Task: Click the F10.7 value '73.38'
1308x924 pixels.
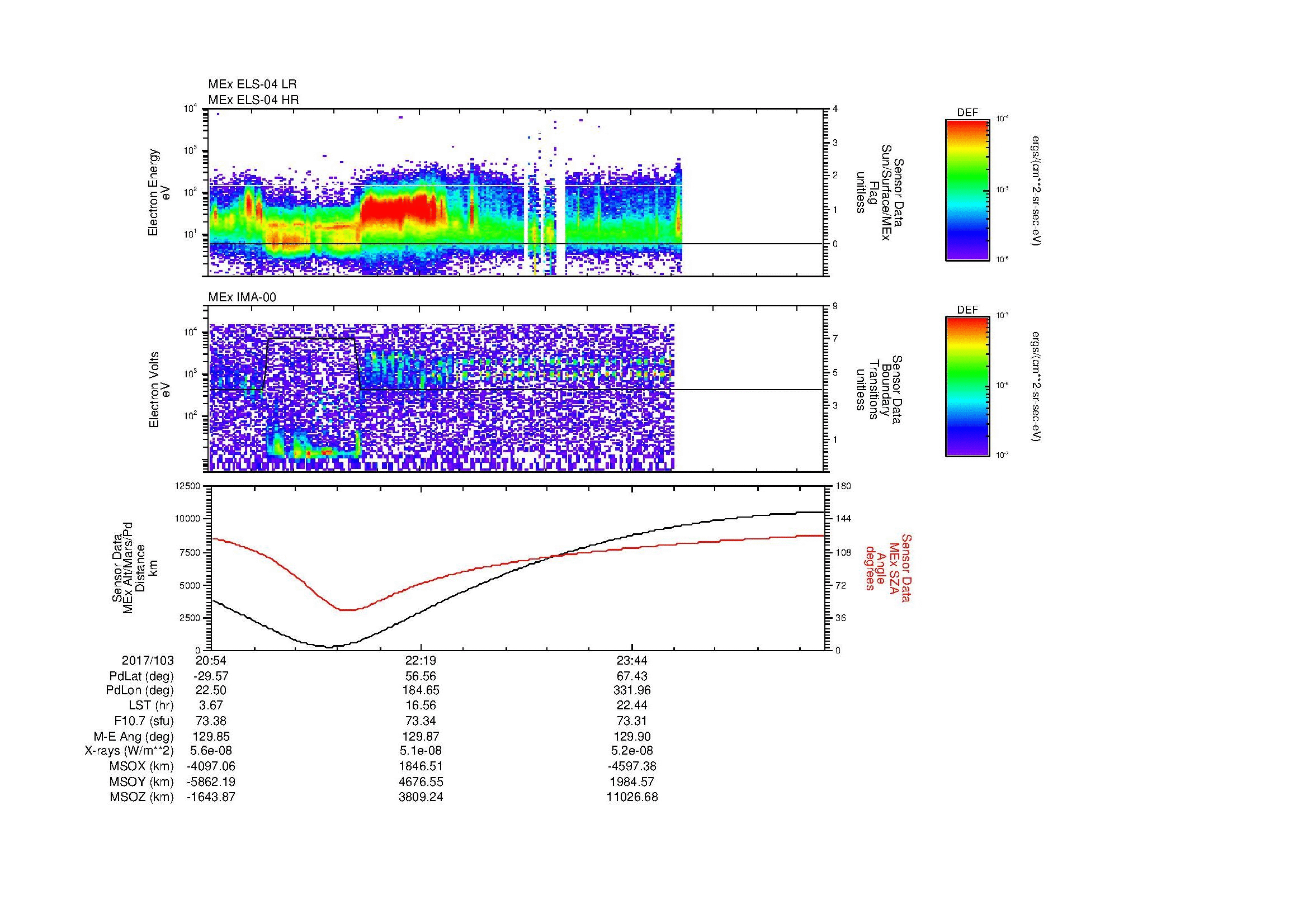Action: (x=211, y=721)
